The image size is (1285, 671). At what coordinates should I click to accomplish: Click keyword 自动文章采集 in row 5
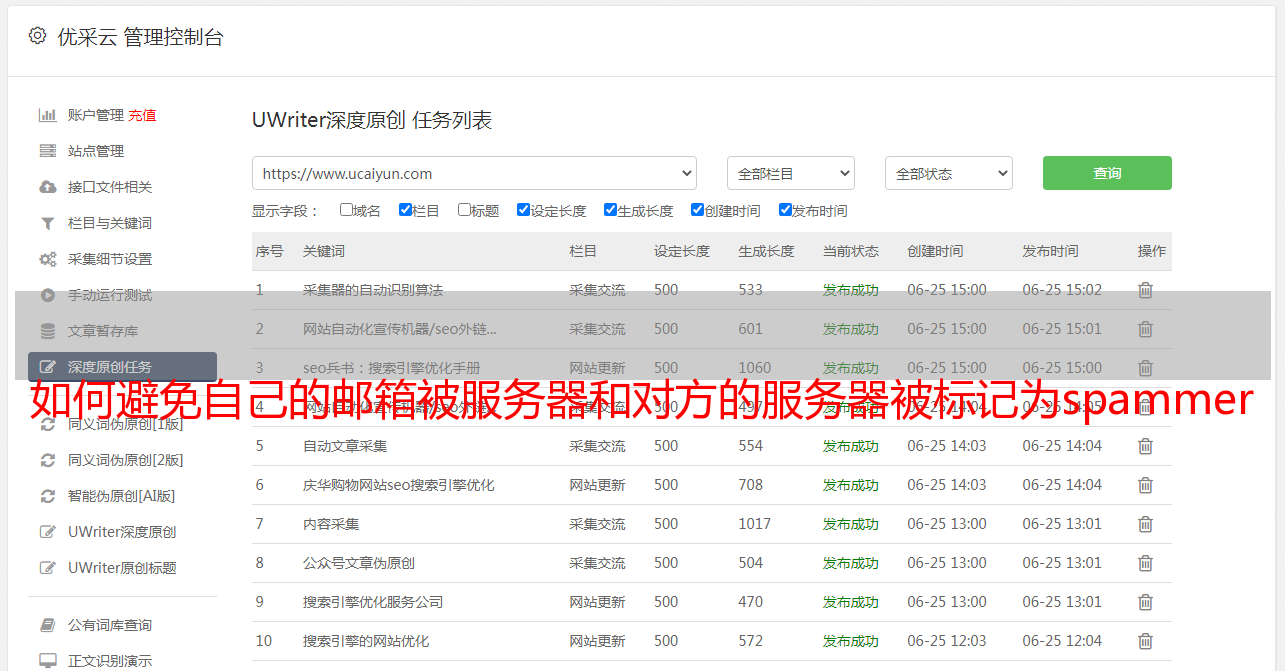(345, 446)
